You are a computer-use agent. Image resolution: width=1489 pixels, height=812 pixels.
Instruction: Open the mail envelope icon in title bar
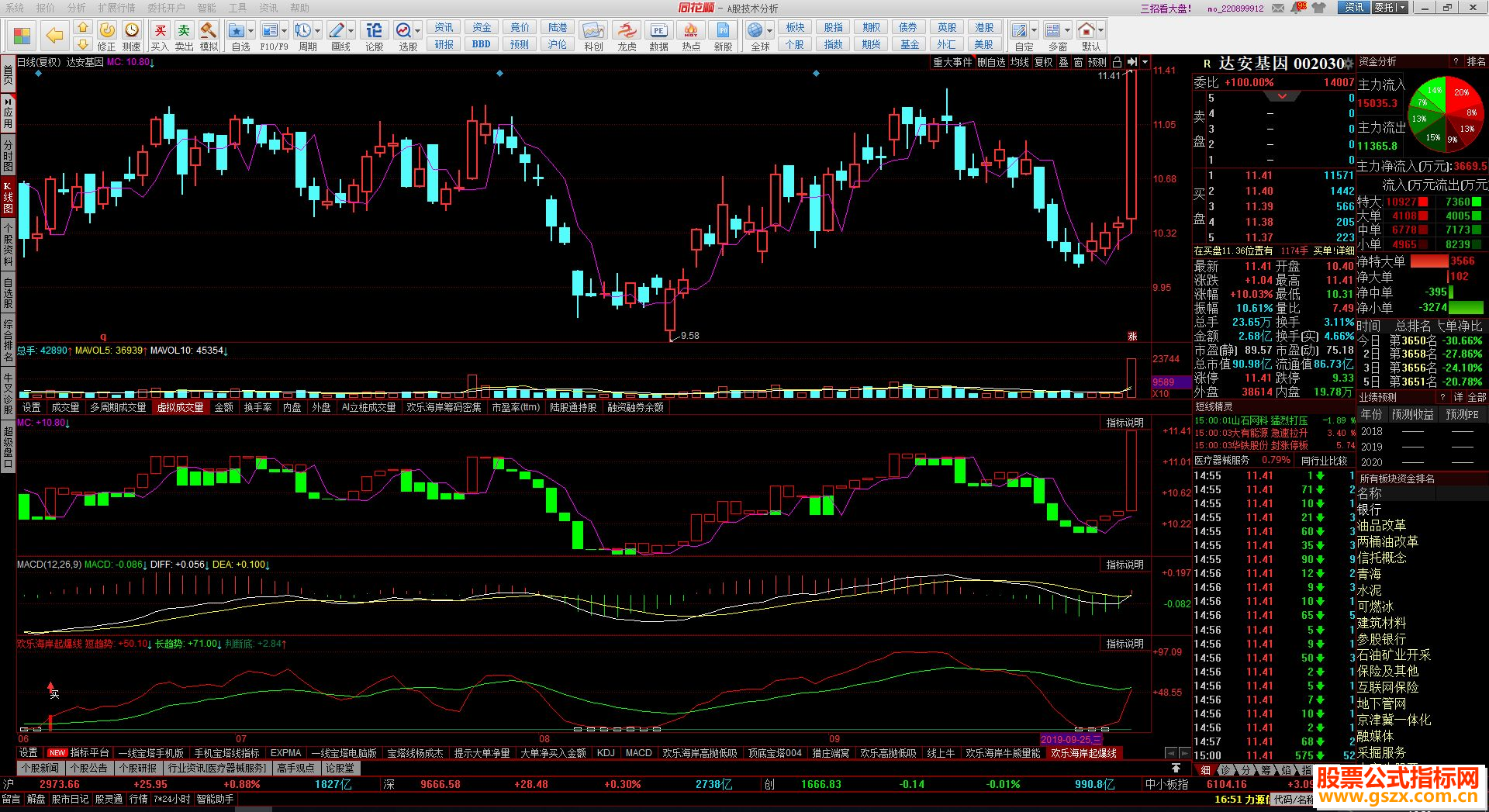point(1277,8)
